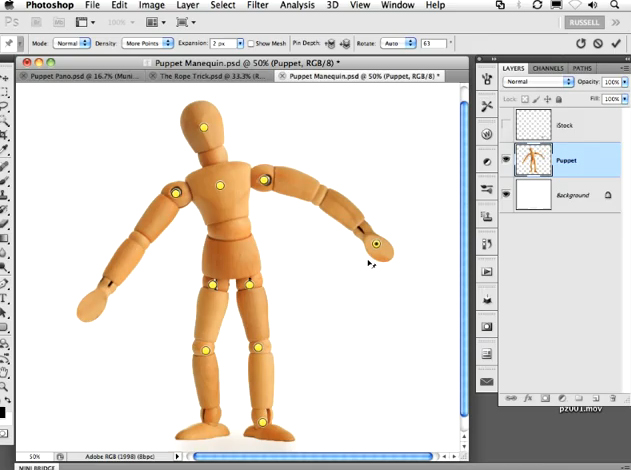Viewport: 631px width, 470px height.
Task: Enable the Show Mesh checkbox
Action: pyautogui.click(x=250, y=44)
